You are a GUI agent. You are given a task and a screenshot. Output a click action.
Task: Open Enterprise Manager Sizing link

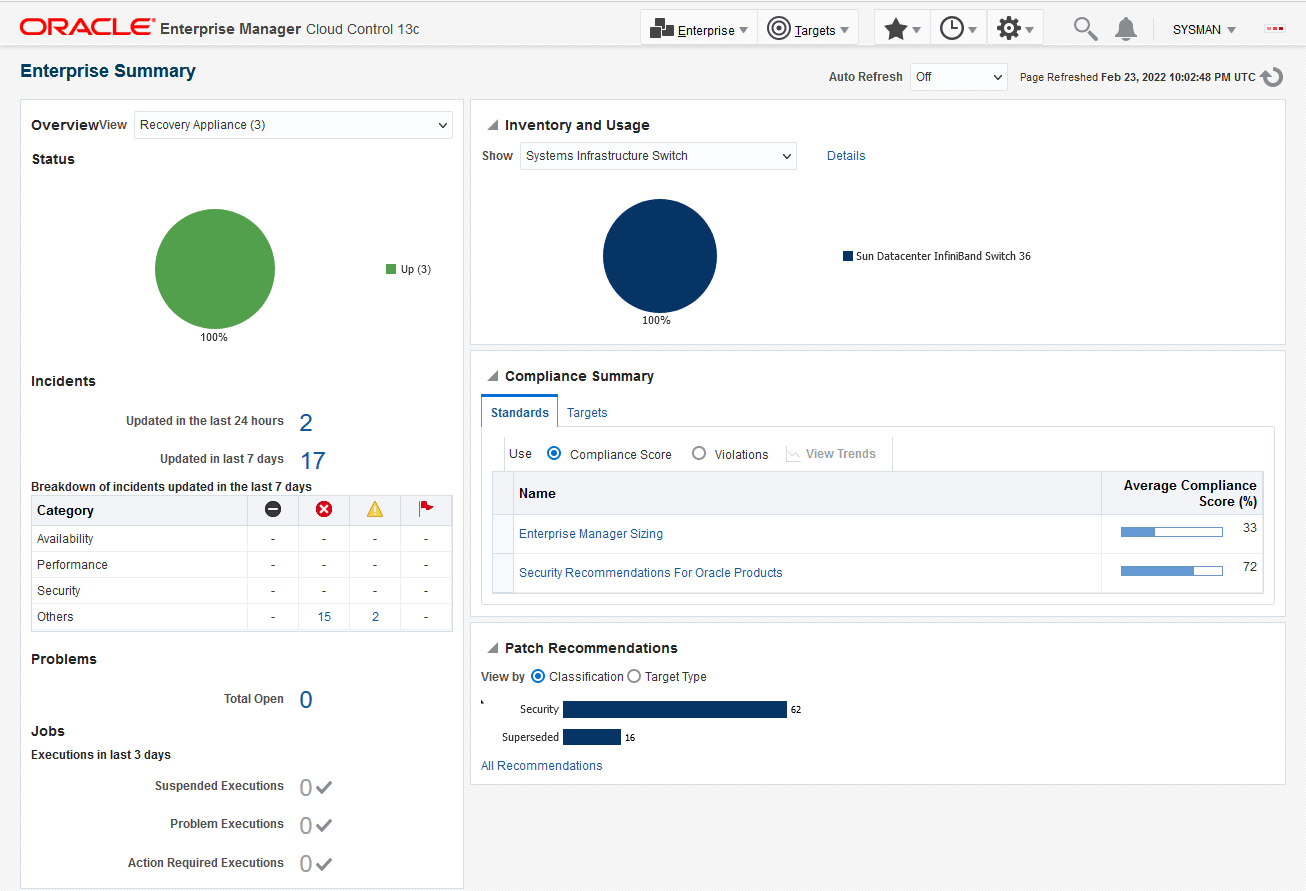tap(590, 534)
